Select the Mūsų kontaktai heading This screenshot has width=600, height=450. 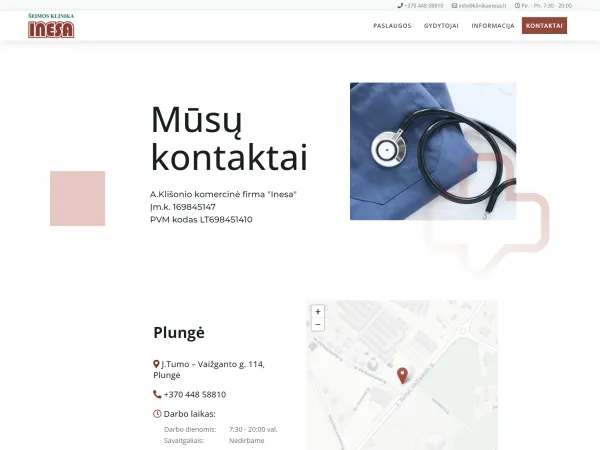(x=229, y=139)
